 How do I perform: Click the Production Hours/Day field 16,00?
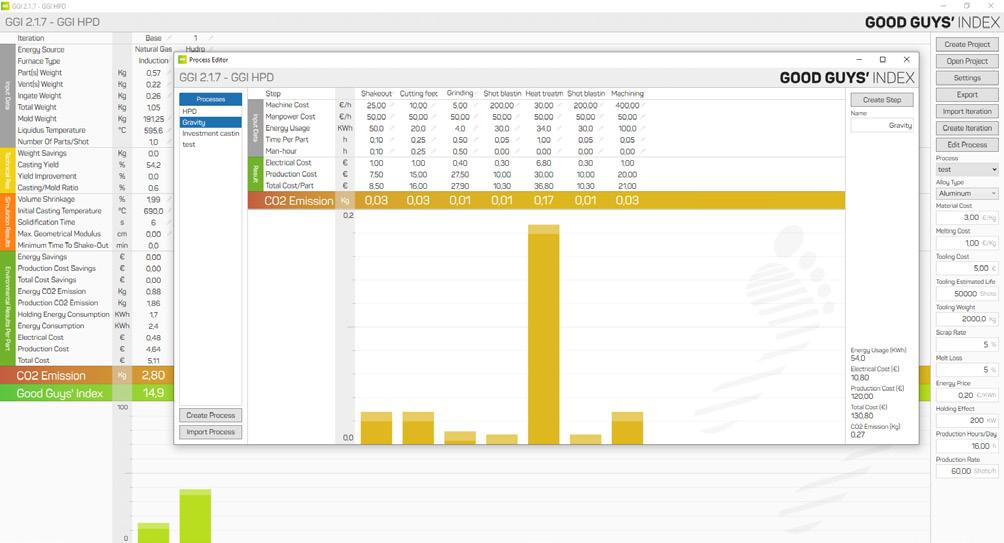967,446
